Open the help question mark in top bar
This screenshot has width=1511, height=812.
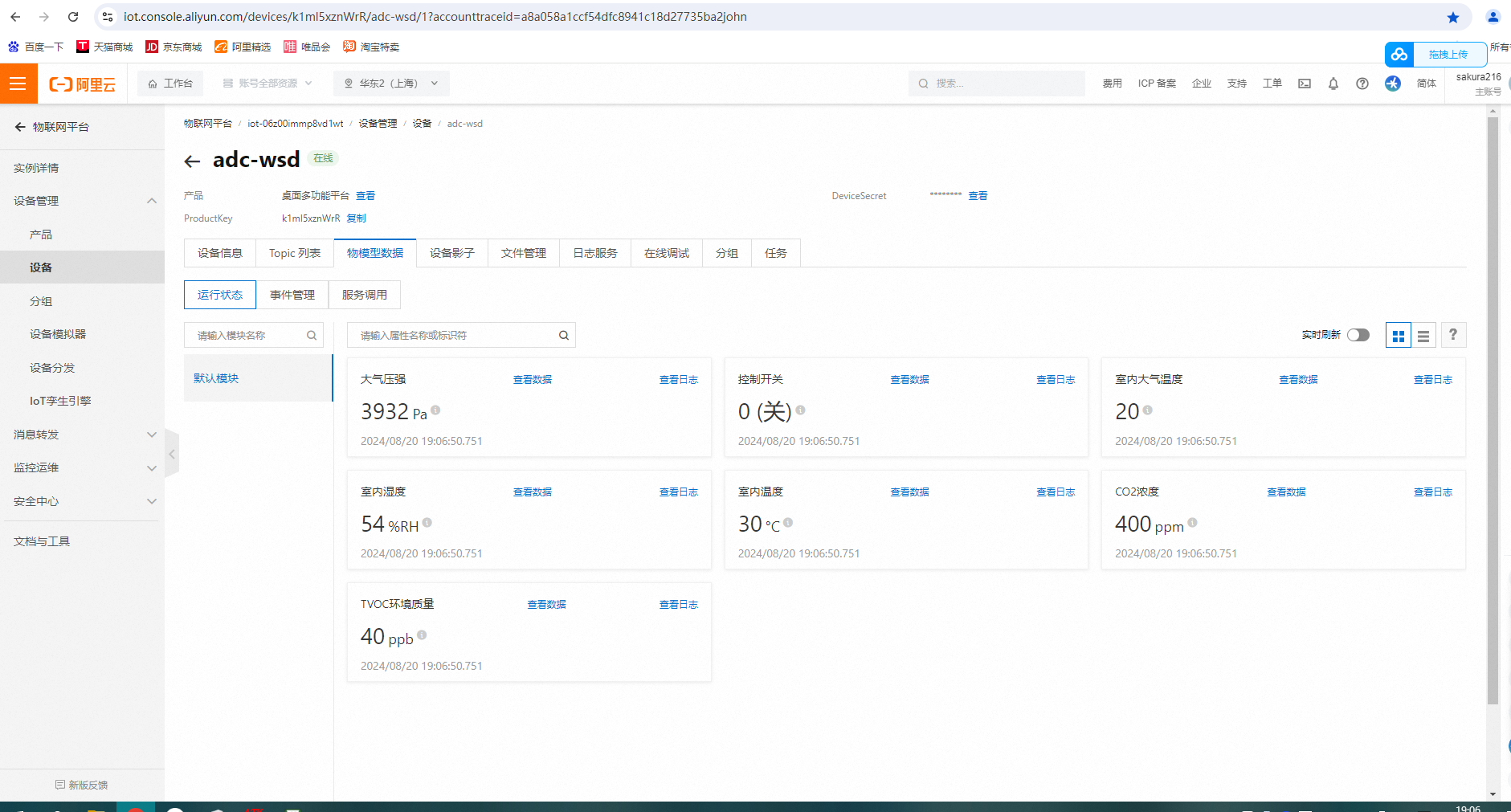pos(1362,84)
